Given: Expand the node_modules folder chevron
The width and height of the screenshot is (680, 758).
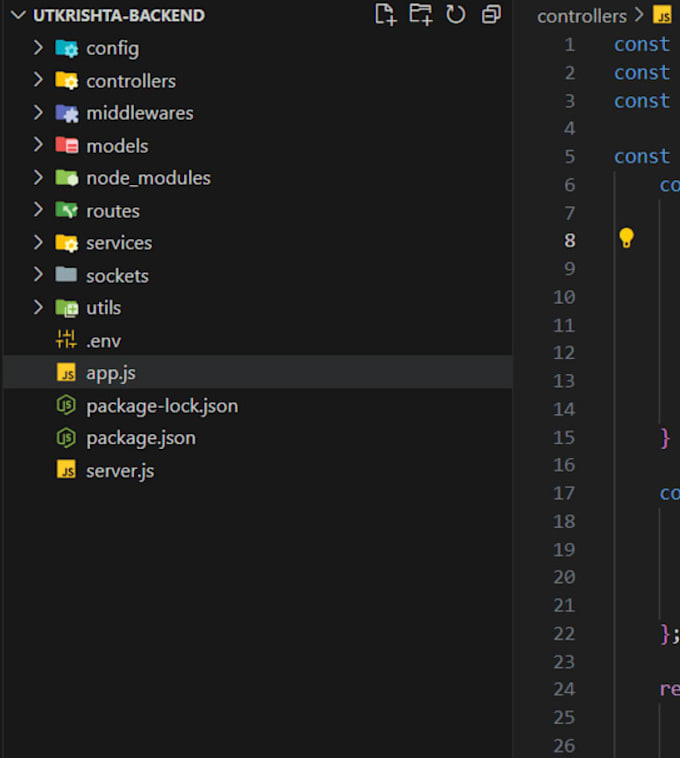Looking at the screenshot, I should click(x=38, y=177).
